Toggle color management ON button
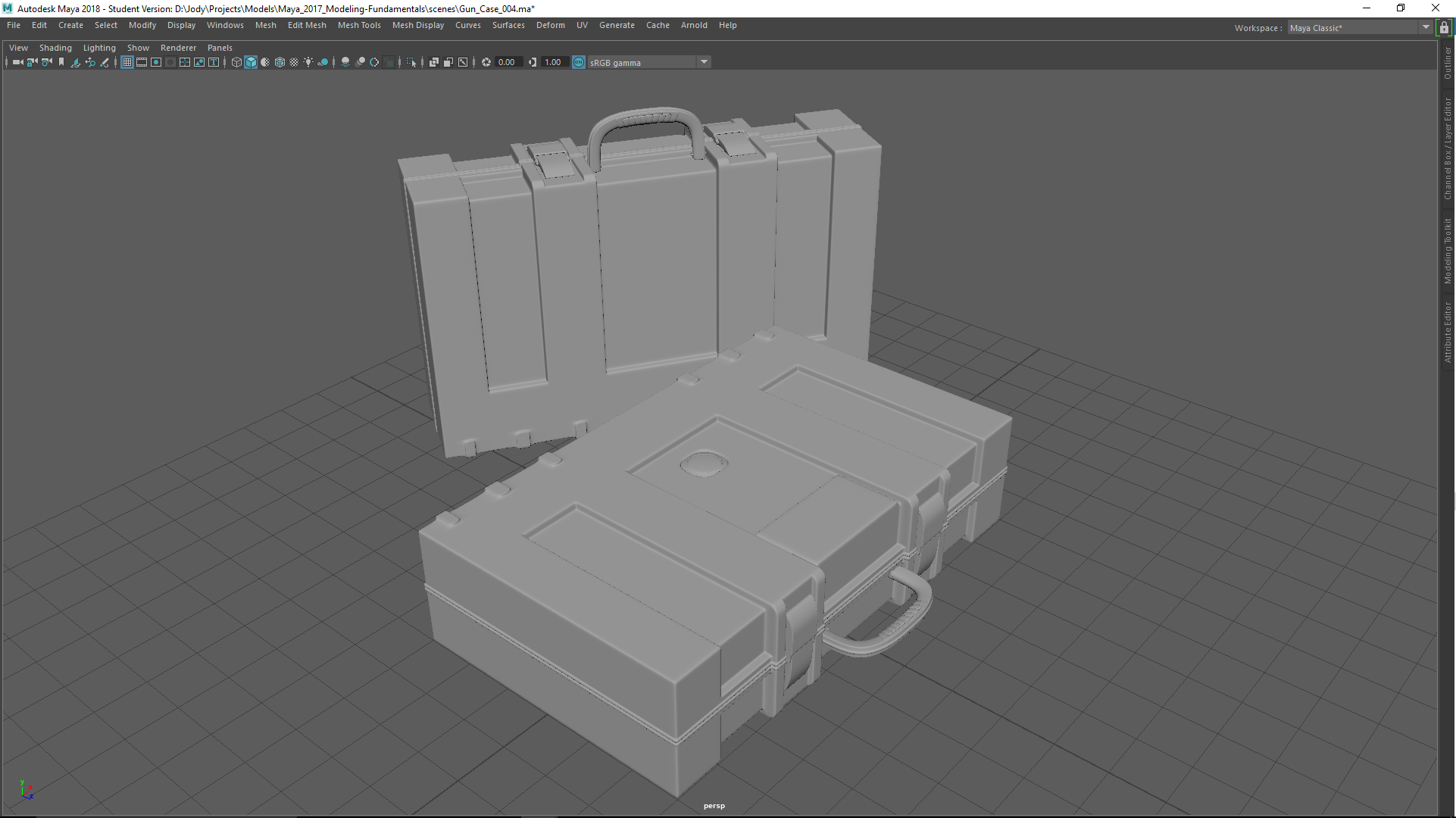The height and width of the screenshot is (818, 1456). tap(579, 62)
